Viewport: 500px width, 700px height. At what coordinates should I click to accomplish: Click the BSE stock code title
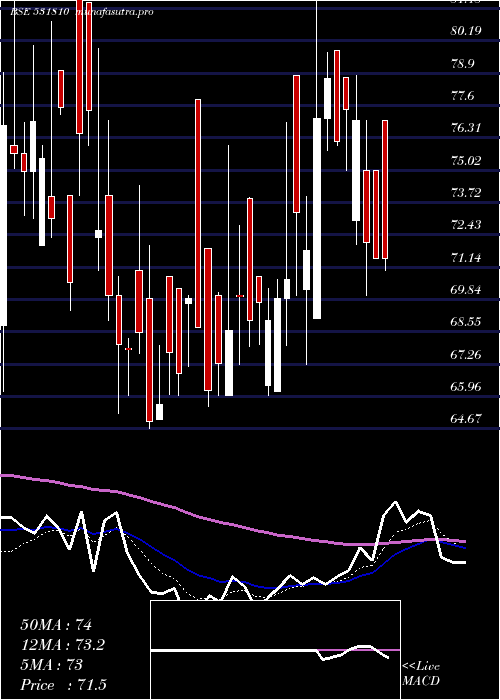click(x=39, y=12)
